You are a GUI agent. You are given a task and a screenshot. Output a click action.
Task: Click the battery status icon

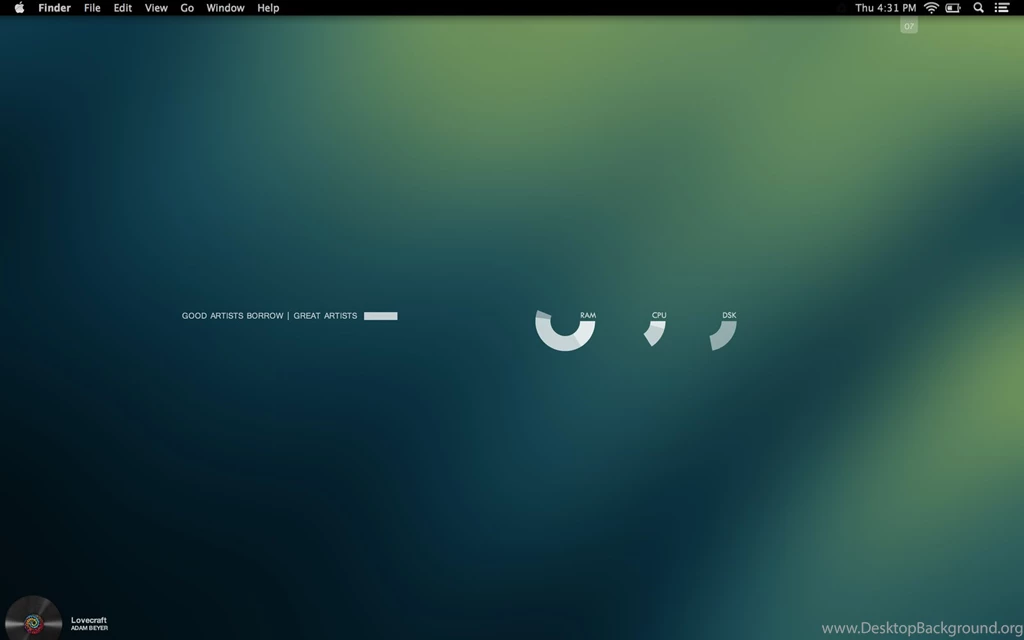click(953, 8)
